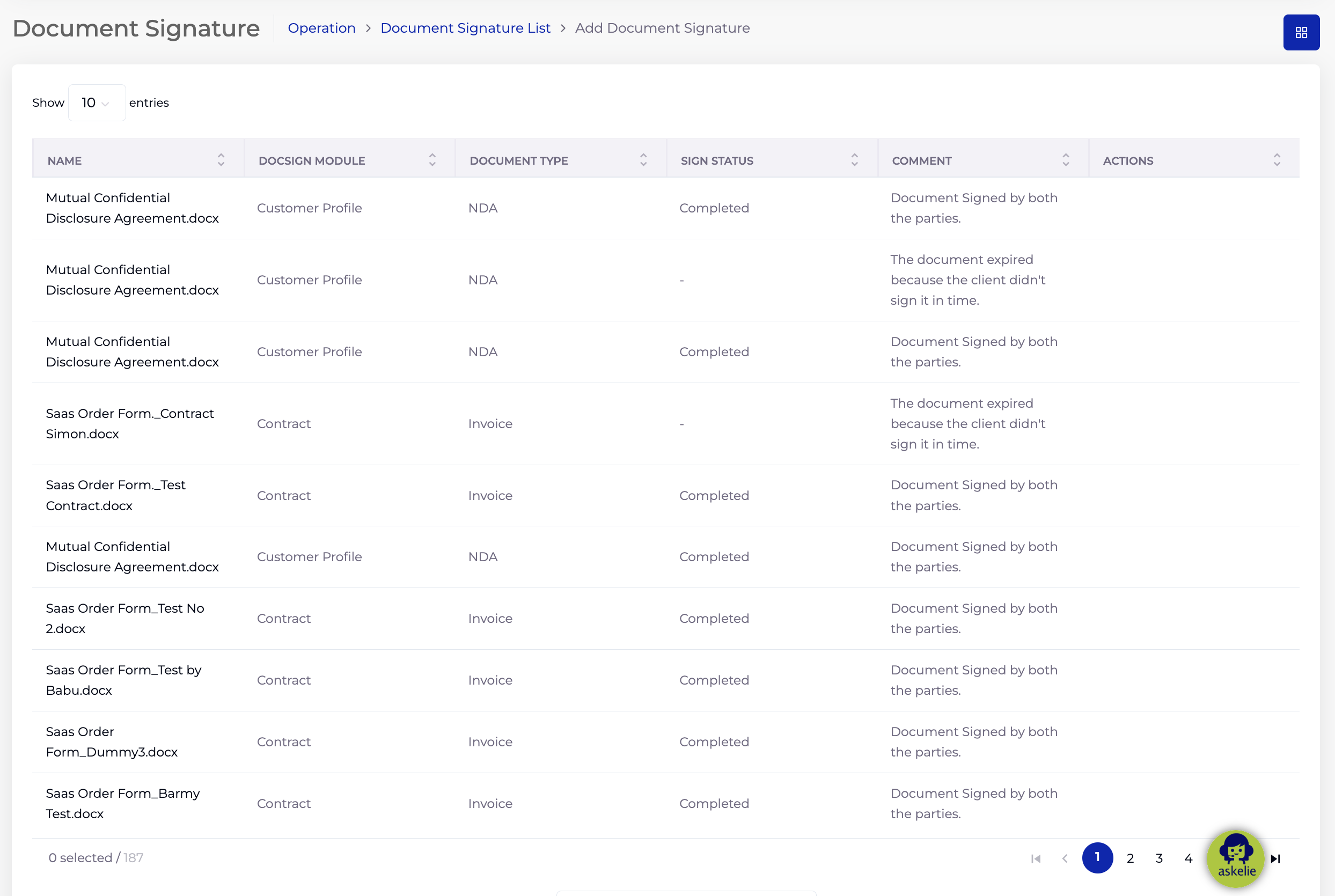Open the grid apps menu button
The height and width of the screenshot is (896, 1335).
click(x=1301, y=33)
